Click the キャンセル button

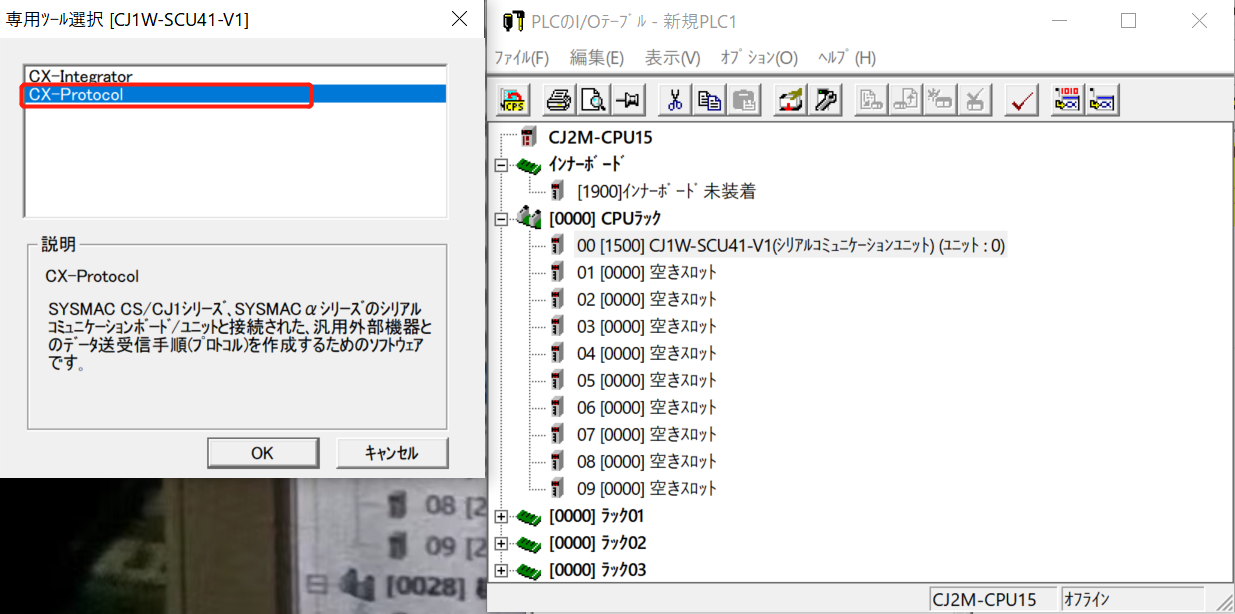392,453
